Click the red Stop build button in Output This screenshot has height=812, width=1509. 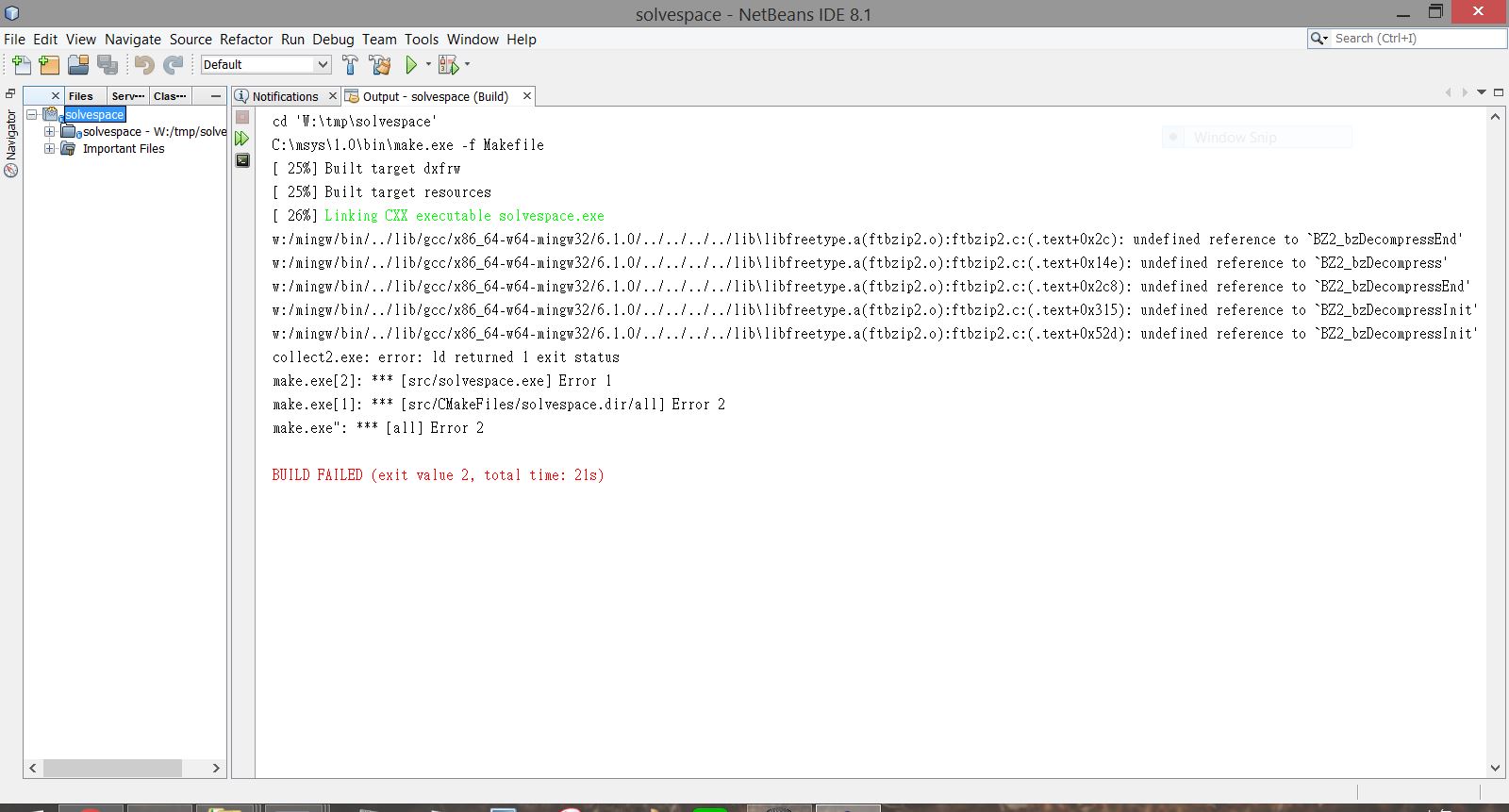242,117
